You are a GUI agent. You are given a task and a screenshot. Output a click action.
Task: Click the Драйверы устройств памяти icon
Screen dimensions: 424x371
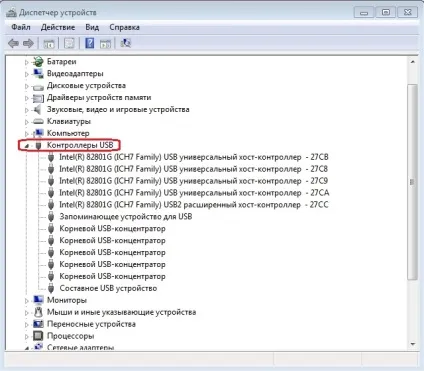click(x=38, y=98)
